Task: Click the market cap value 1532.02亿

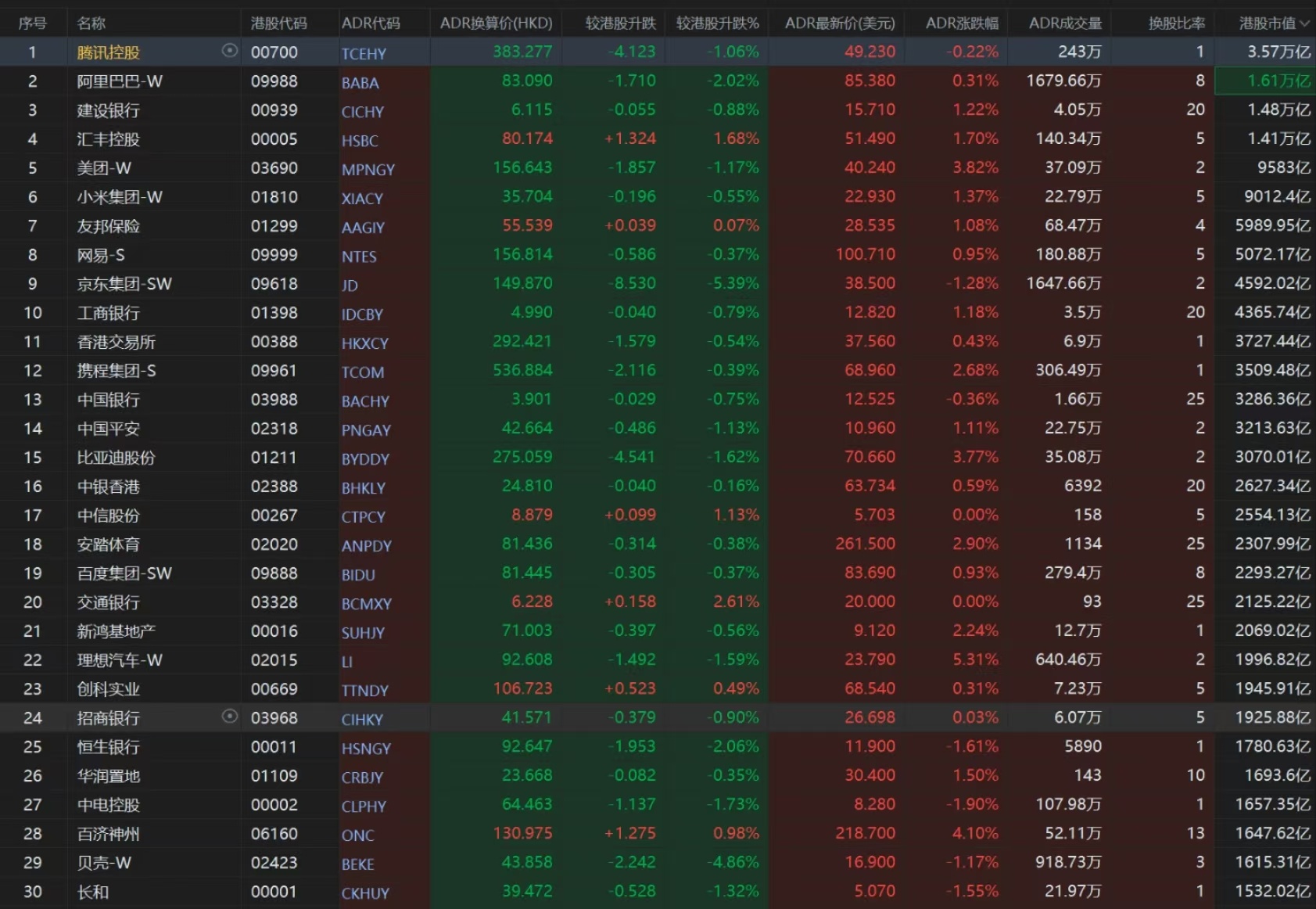Action: 1273,891
